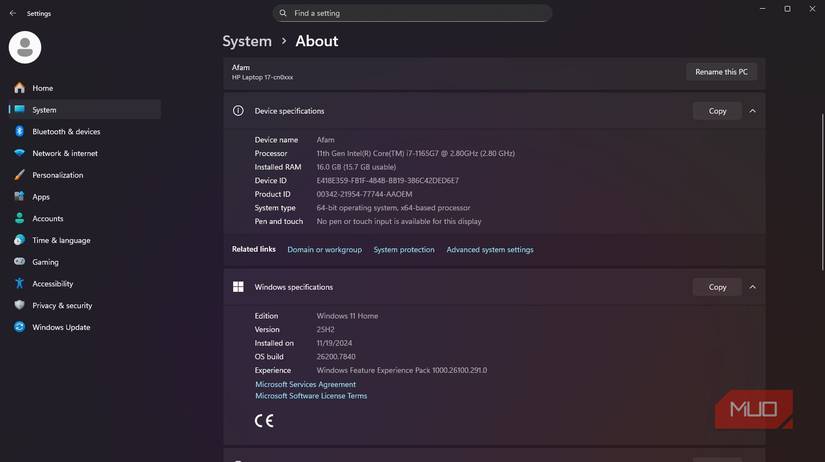Image resolution: width=825 pixels, height=462 pixels.
Task: Click System in the breadcrumb
Action: pyautogui.click(x=247, y=41)
